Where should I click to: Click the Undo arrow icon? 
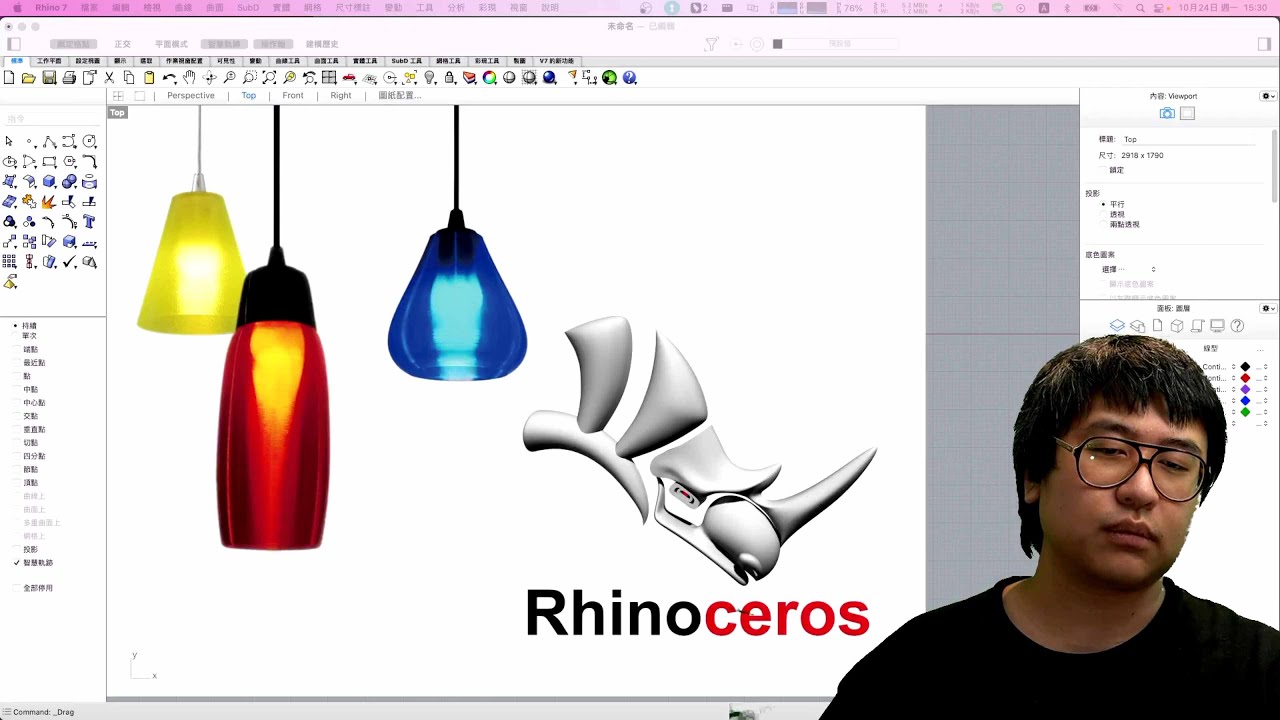(169, 78)
